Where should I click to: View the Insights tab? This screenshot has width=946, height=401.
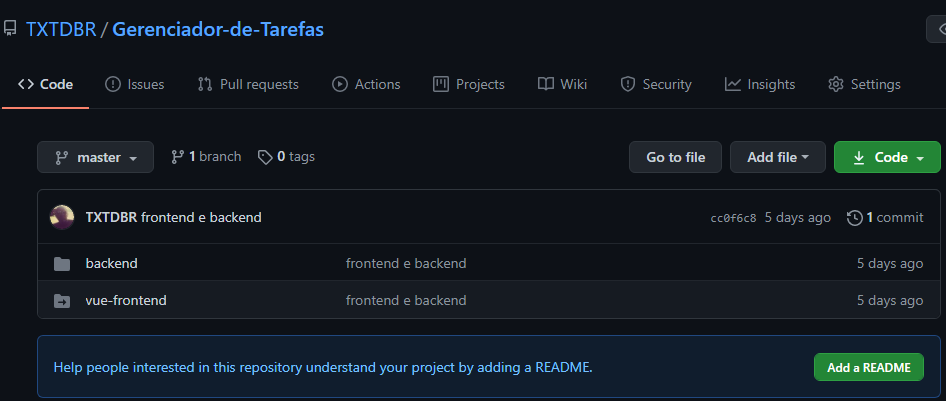pos(760,84)
